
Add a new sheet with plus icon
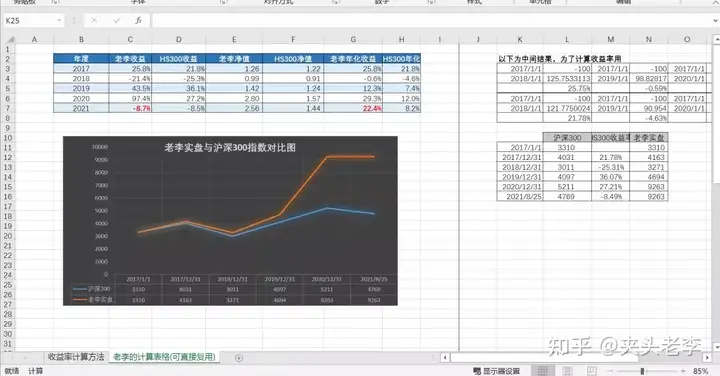point(239,358)
